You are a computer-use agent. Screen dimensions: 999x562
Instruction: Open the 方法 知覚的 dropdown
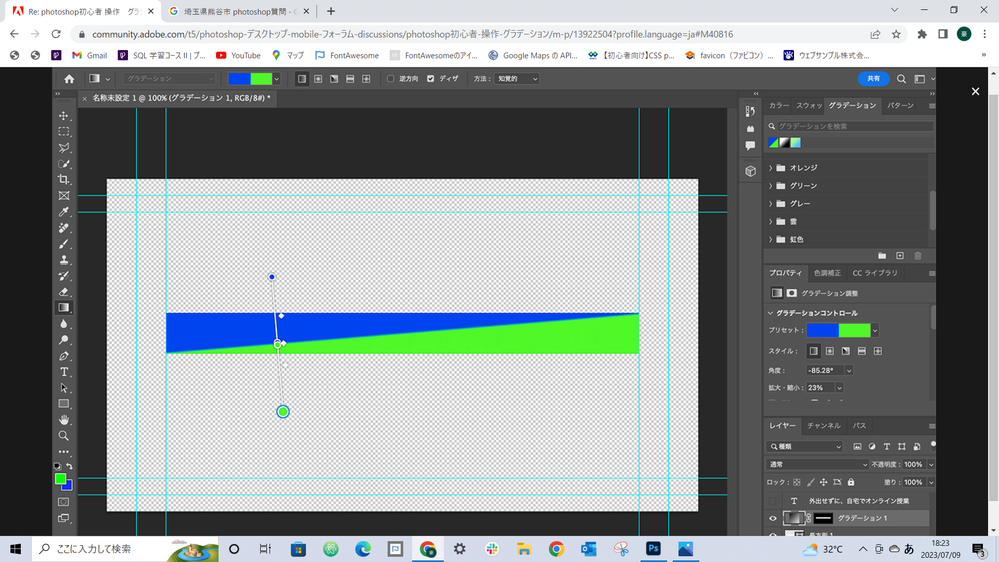click(x=517, y=79)
